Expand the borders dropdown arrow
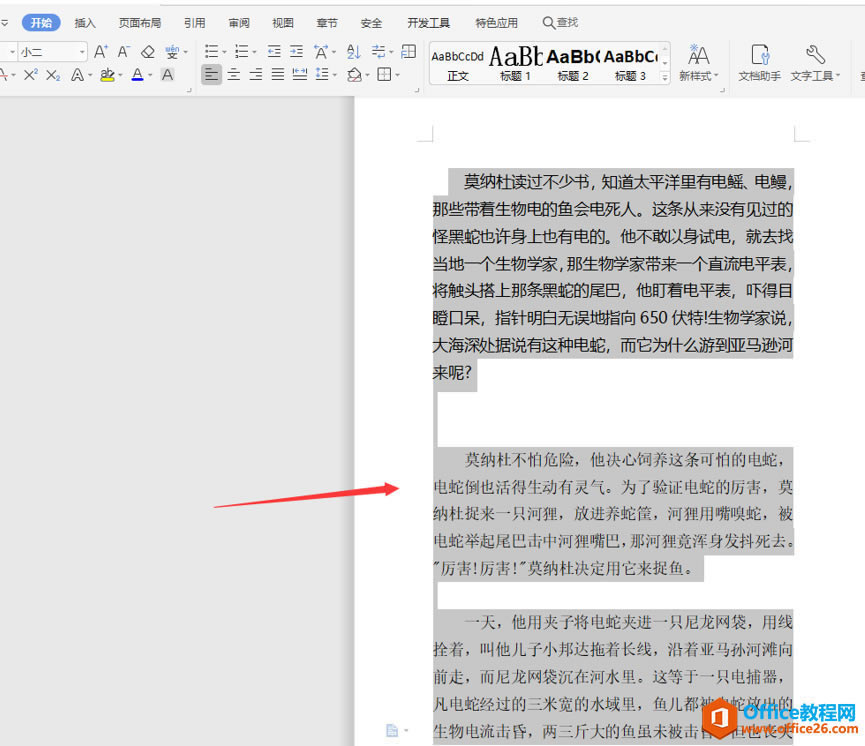The width and height of the screenshot is (865, 746). pos(397,75)
